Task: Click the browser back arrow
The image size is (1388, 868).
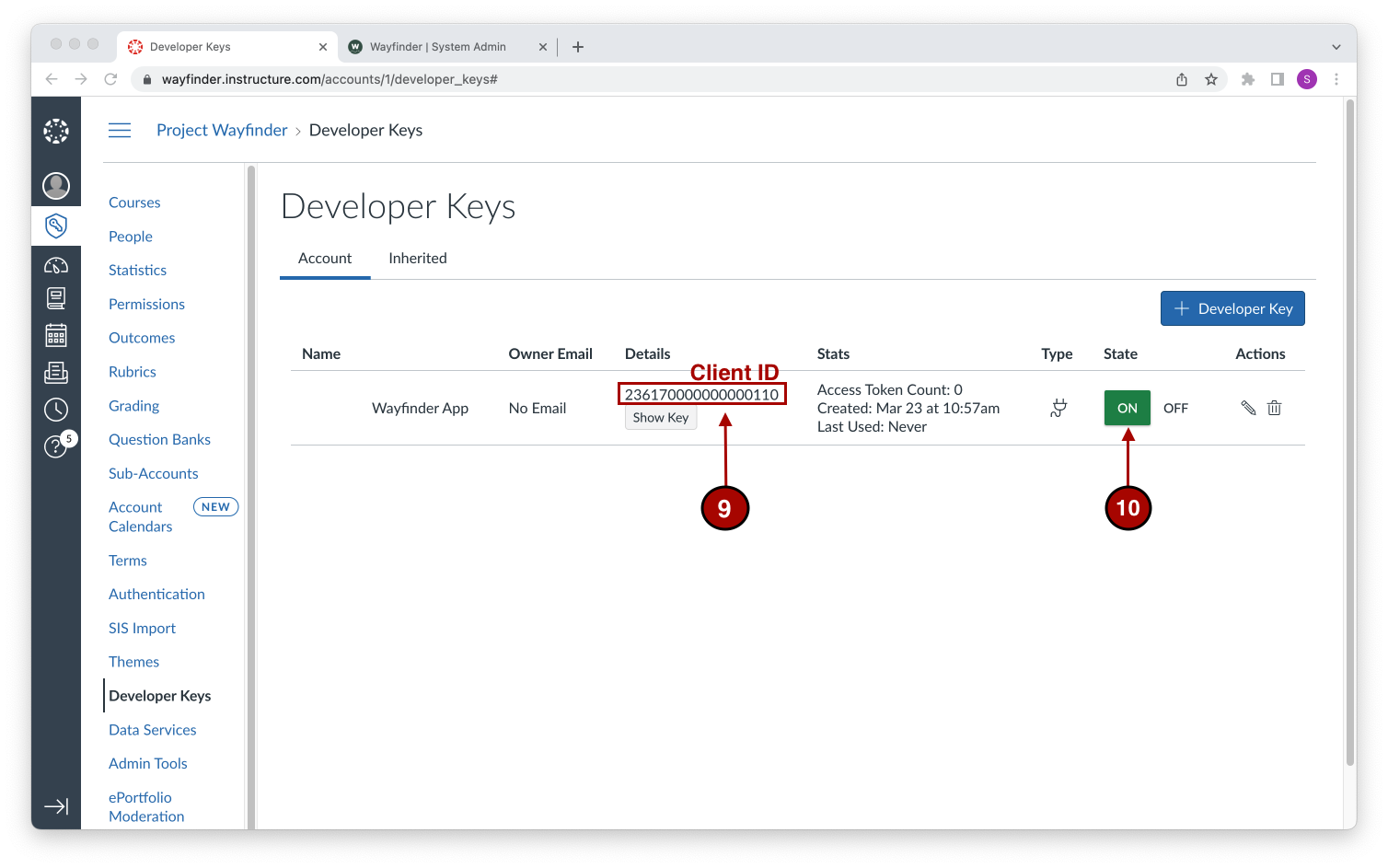Action: (x=52, y=79)
